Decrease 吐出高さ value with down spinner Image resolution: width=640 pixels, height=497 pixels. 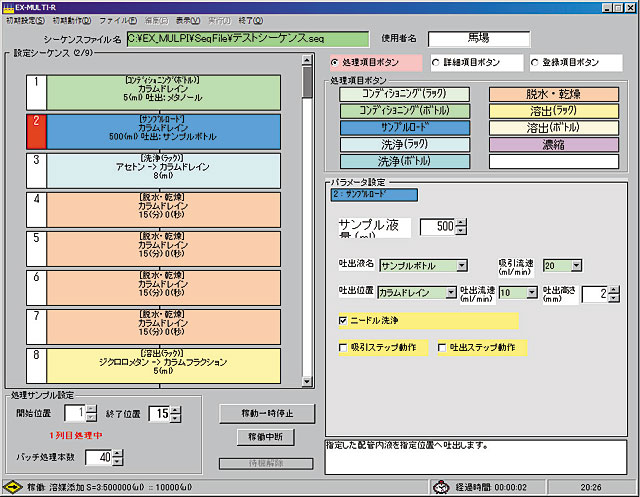[613, 298]
